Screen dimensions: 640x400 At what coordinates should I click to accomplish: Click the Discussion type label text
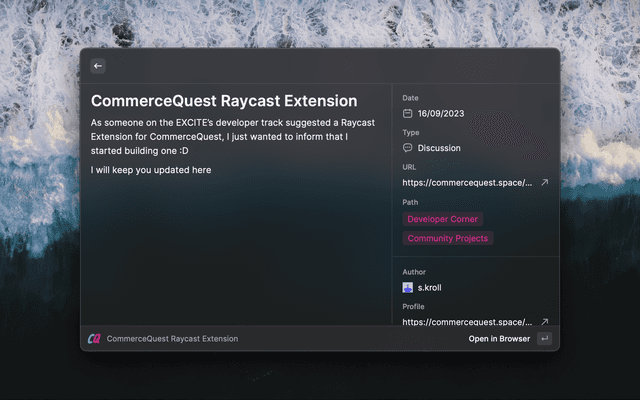tap(439, 148)
